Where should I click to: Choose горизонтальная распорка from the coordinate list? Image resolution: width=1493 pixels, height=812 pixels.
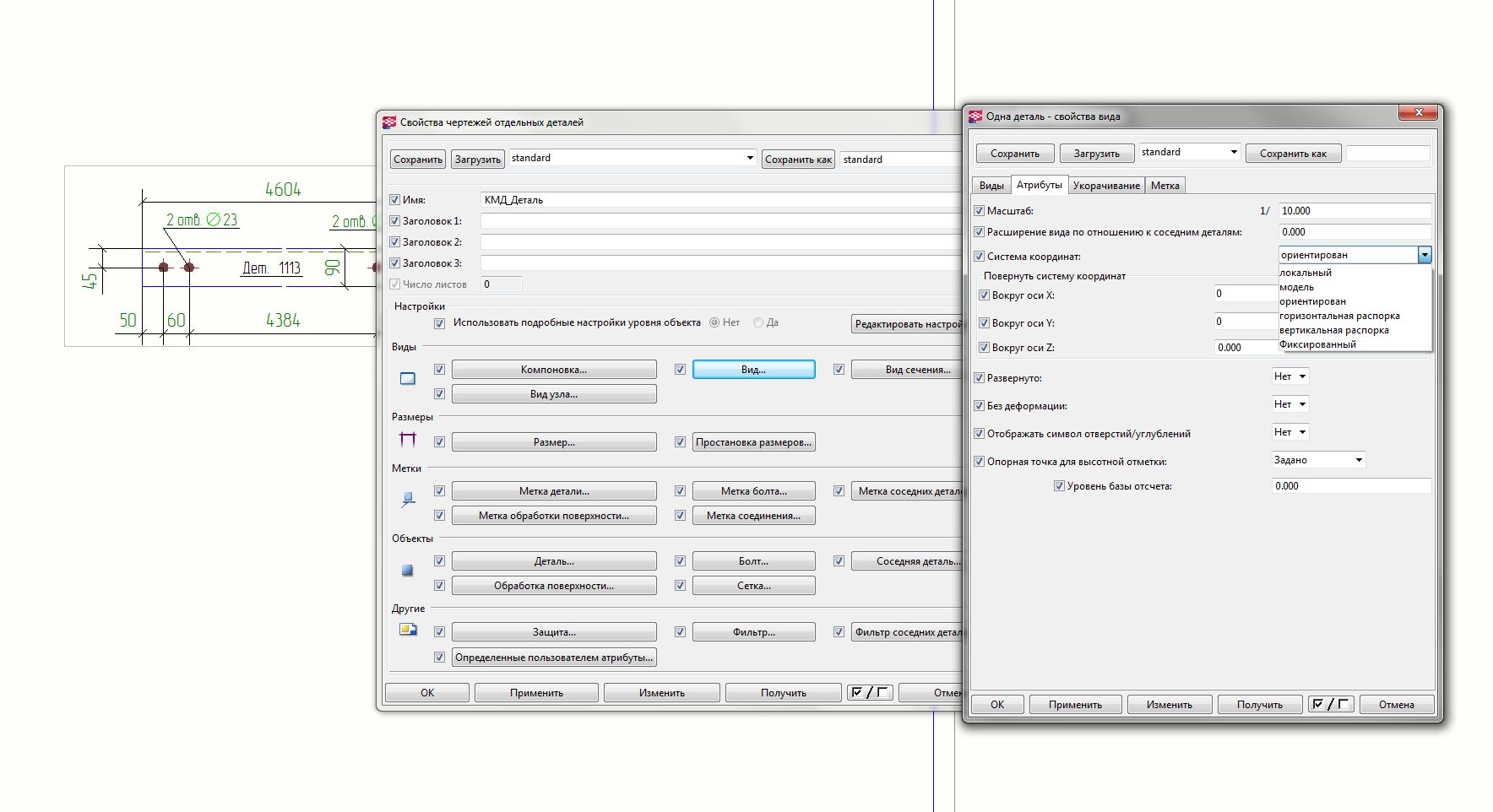pyautogui.click(x=1339, y=316)
